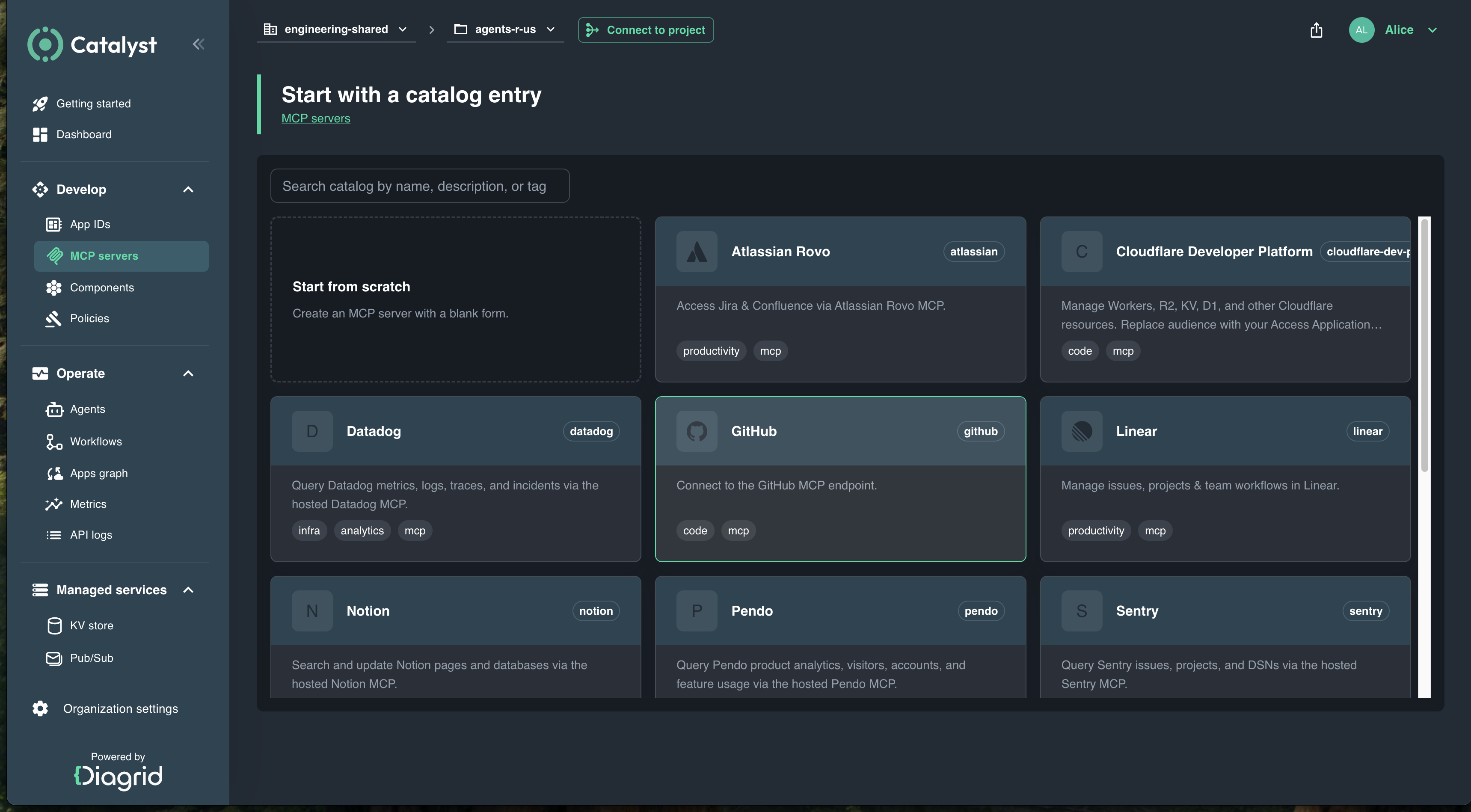1471x812 pixels.
Task: Click the notion id badge
Action: tap(596, 611)
